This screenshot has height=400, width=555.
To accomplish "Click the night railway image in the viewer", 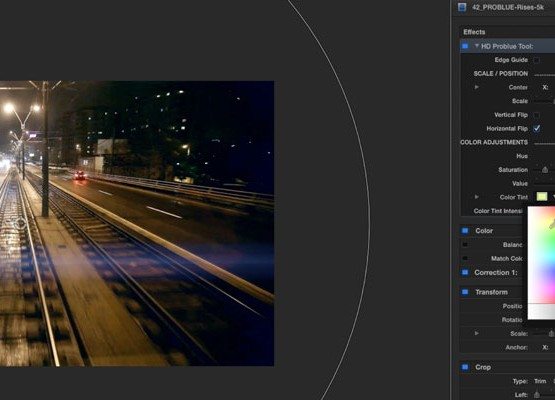I will tap(137, 223).
